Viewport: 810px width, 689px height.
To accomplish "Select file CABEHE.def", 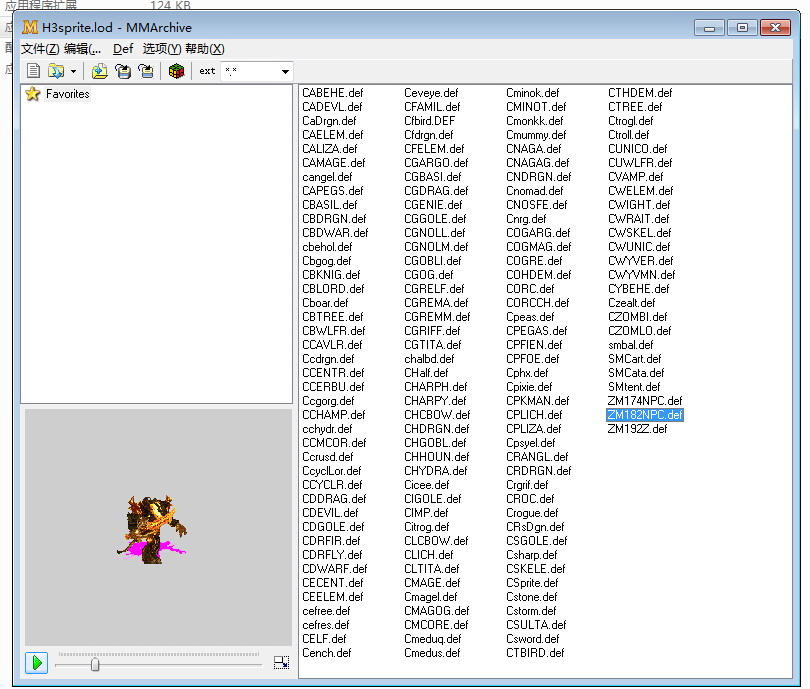I will (333, 93).
